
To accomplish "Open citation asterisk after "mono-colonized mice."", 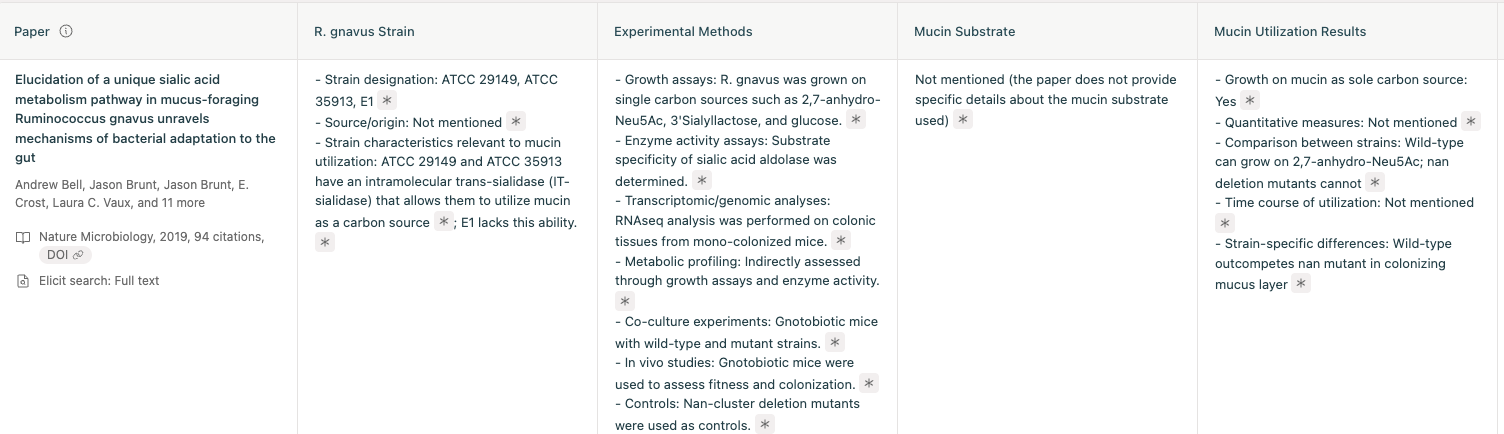I will pyautogui.click(x=841, y=241).
